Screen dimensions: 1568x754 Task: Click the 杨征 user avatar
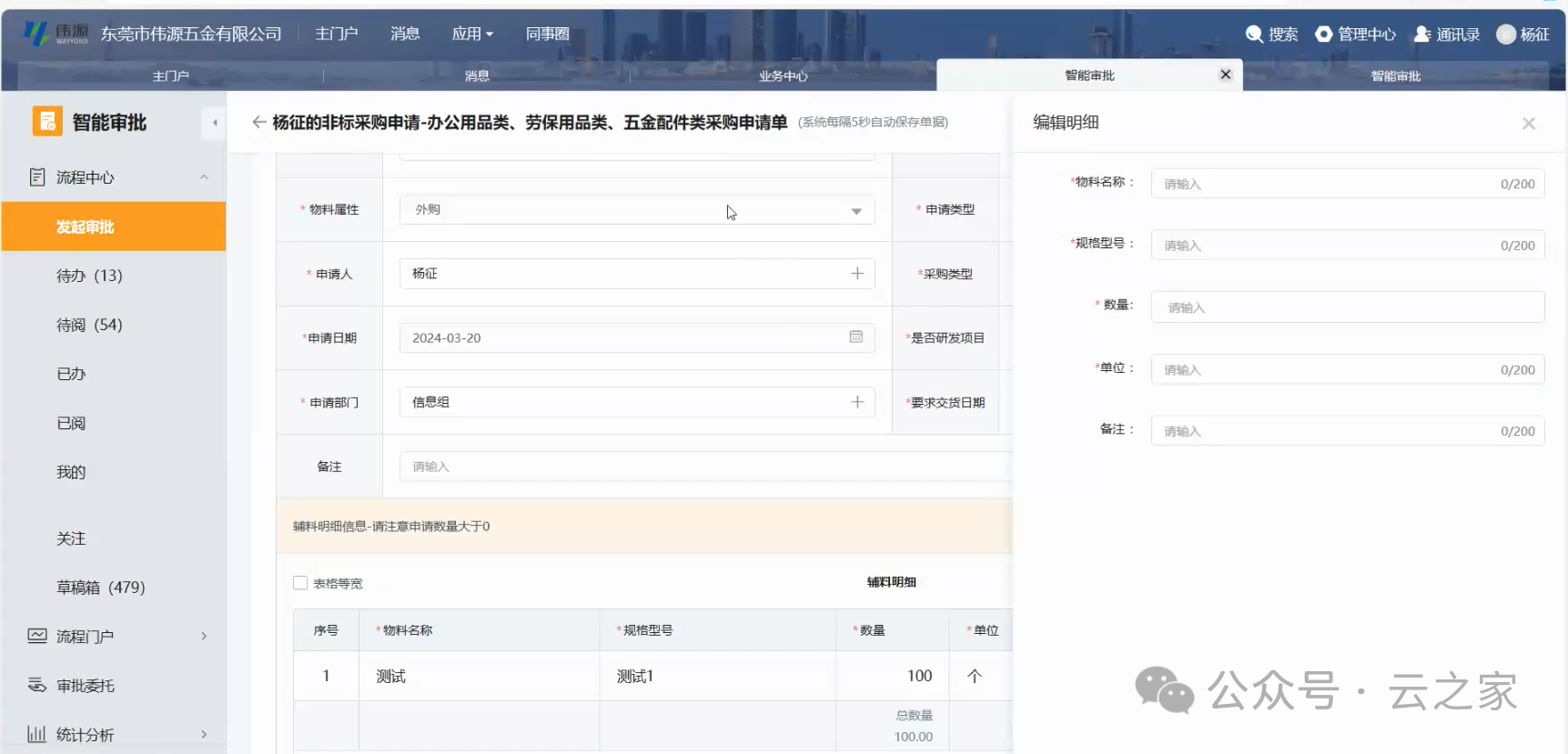[x=1506, y=34]
